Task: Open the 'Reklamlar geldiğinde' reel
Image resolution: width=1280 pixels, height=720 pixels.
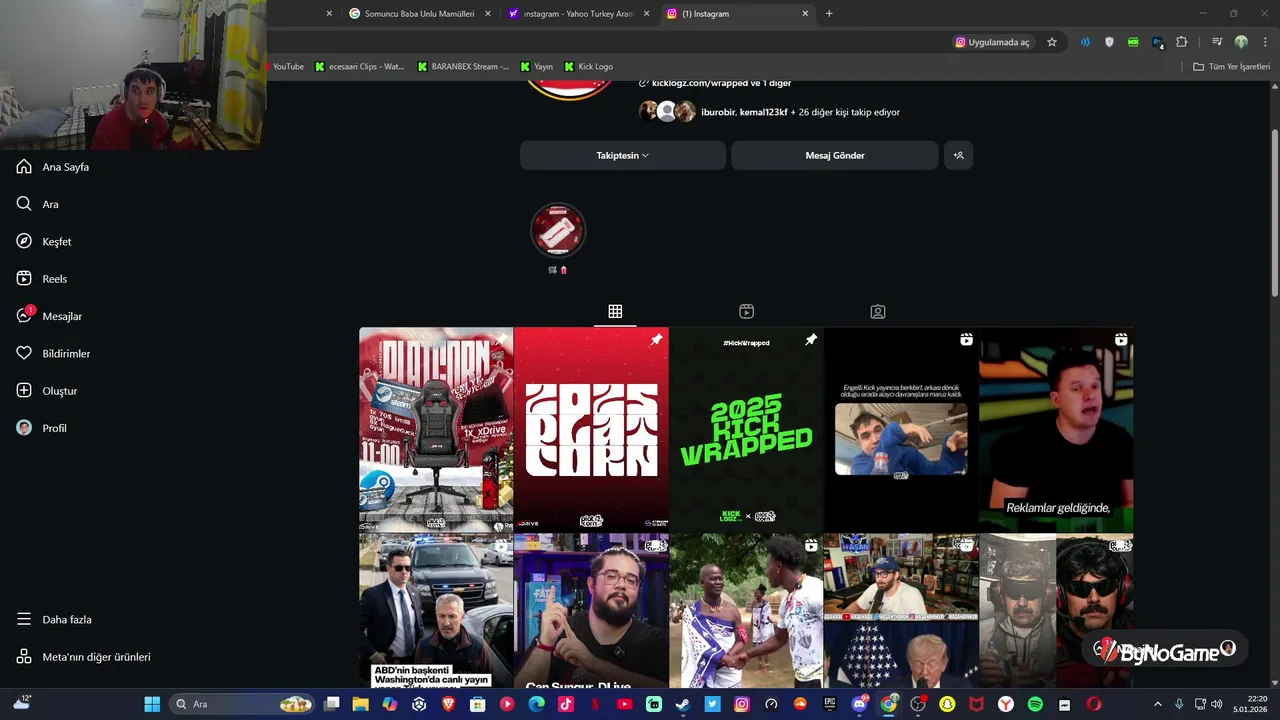Action: pyautogui.click(x=1056, y=429)
